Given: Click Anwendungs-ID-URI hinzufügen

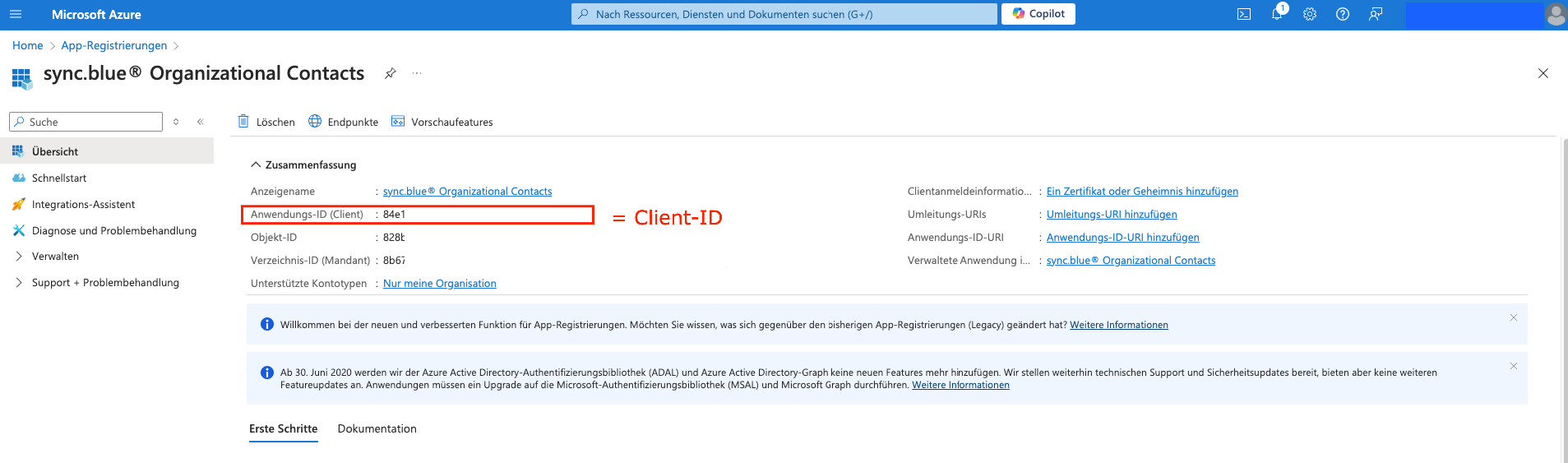Looking at the screenshot, I should coord(1123,237).
